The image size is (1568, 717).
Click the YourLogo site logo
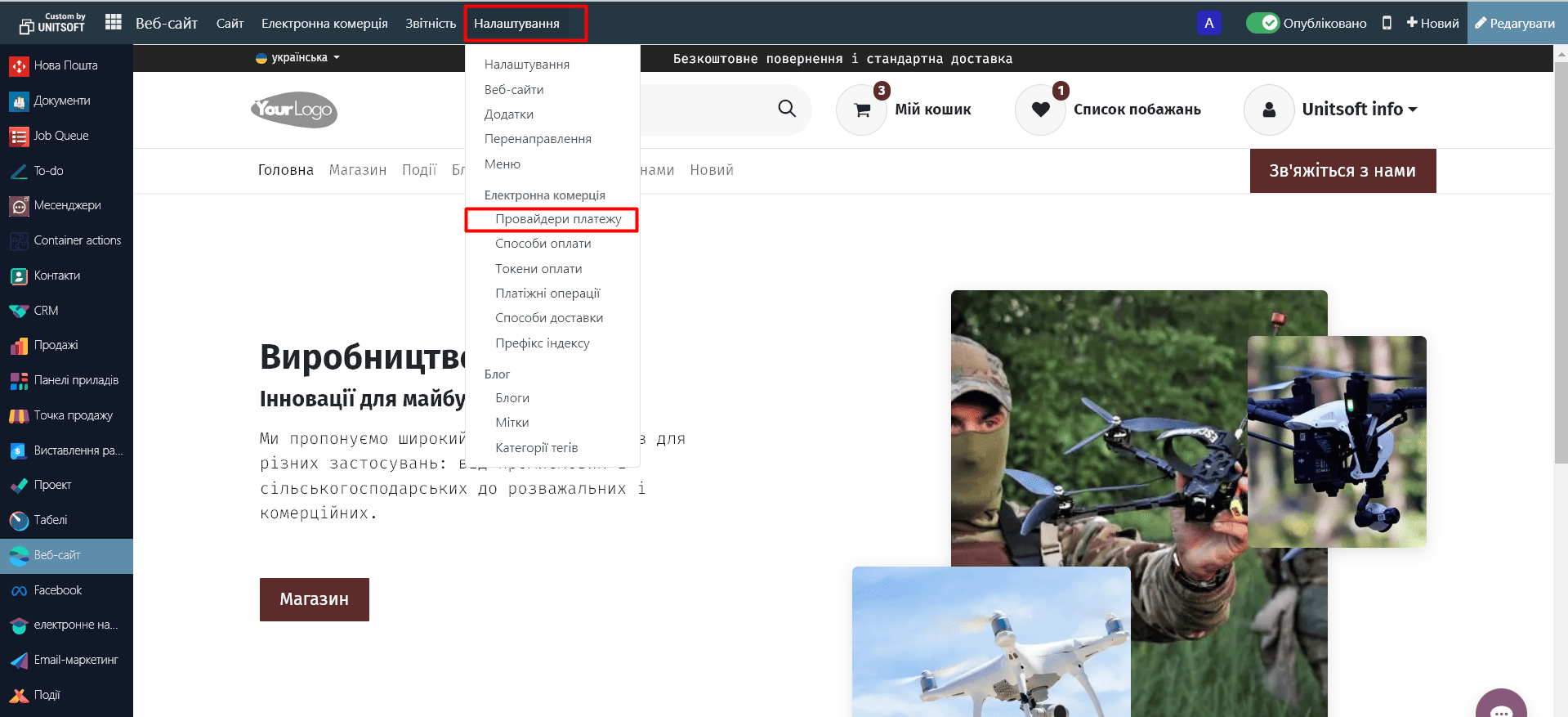coord(294,110)
